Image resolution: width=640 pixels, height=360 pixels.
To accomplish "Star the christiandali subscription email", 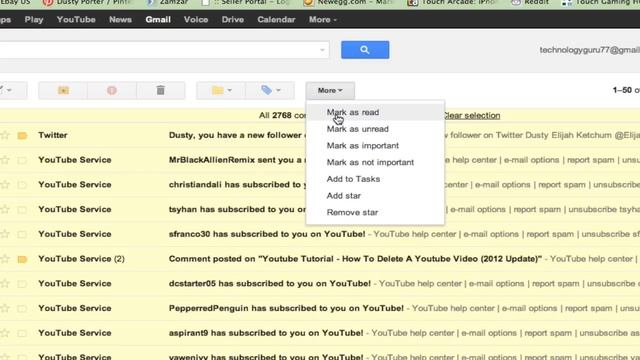I will tap(5, 185).
